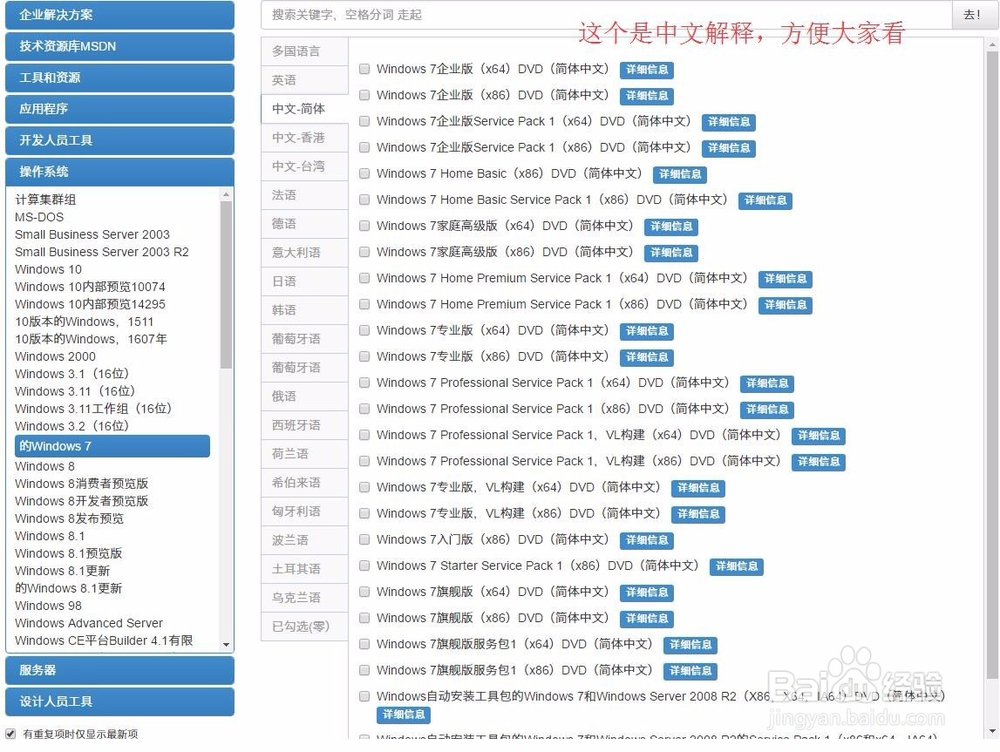Select Windows 3.11工作组 (16位) item

[93, 409]
